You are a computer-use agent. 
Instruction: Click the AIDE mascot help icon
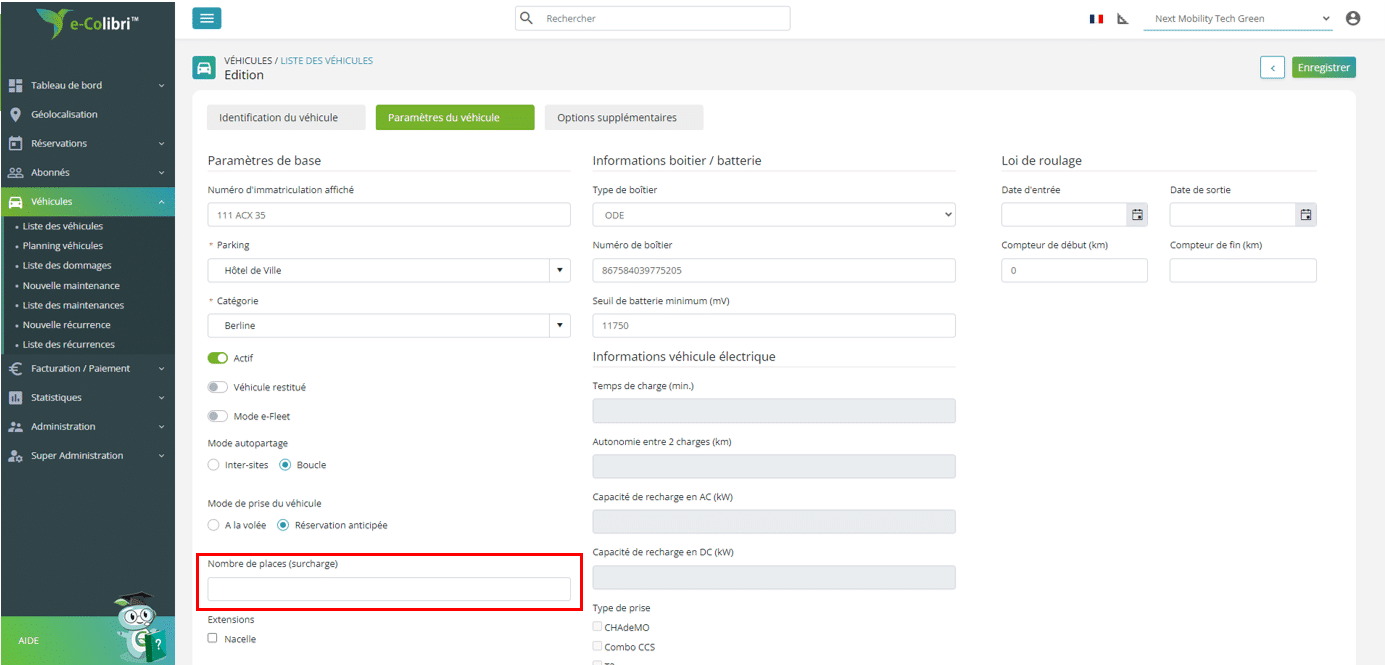click(x=139, y=627)
